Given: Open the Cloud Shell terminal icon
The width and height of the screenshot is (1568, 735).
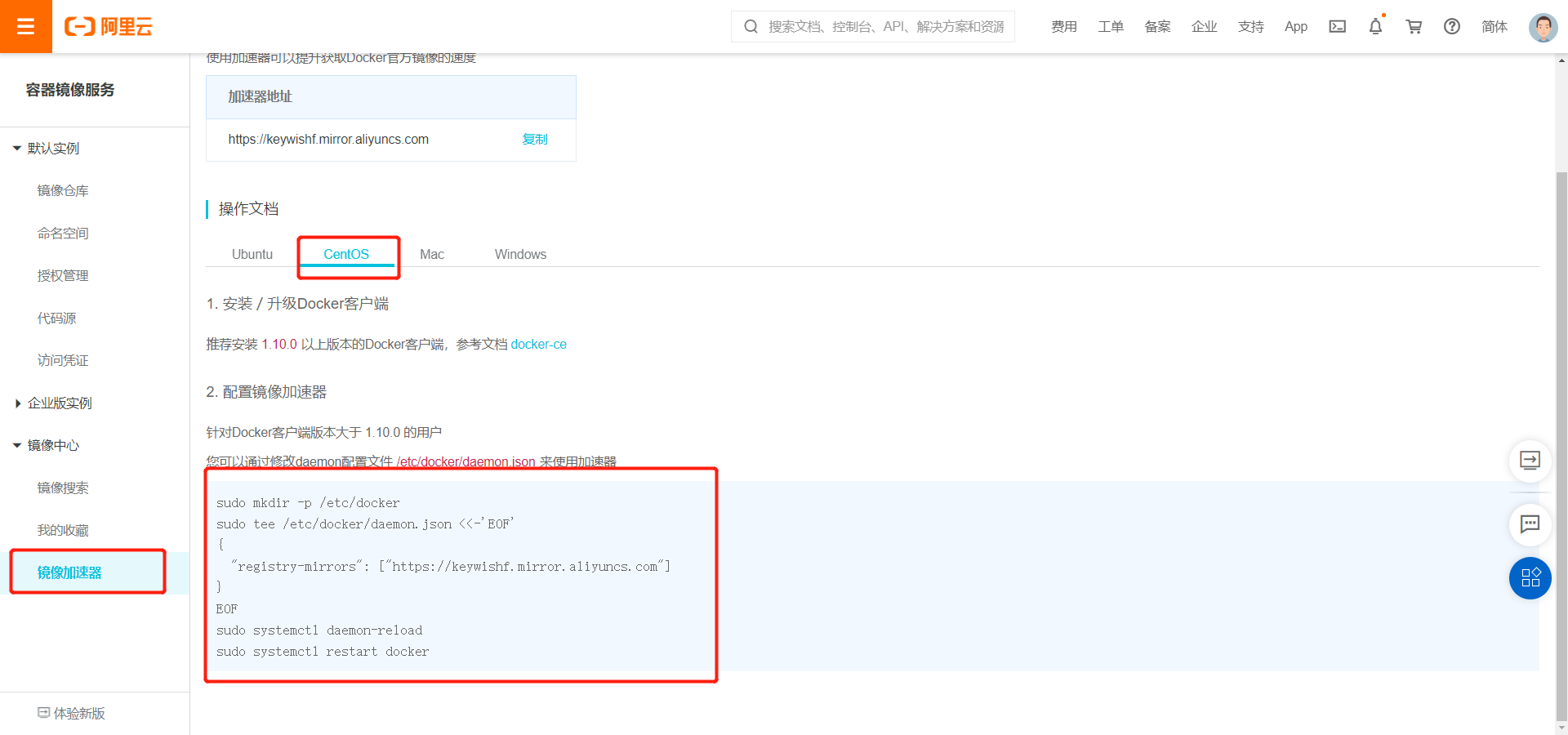Looking at the screenshot, I should pos(1337,26).
